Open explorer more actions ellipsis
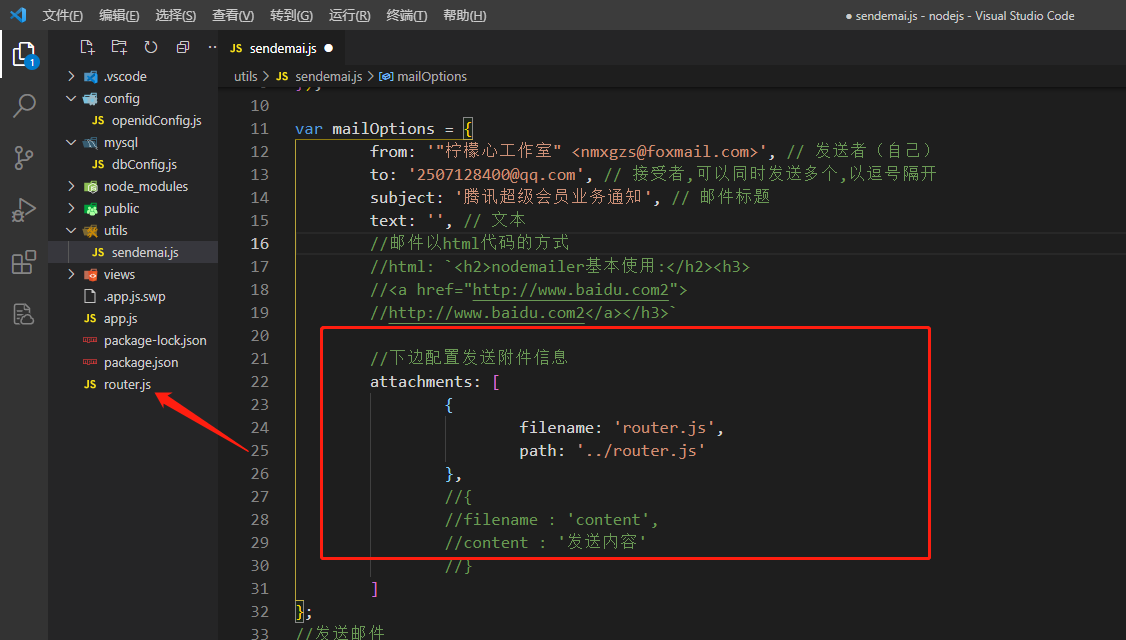Viewport: 1126px width, 640px height. (212, 47)
